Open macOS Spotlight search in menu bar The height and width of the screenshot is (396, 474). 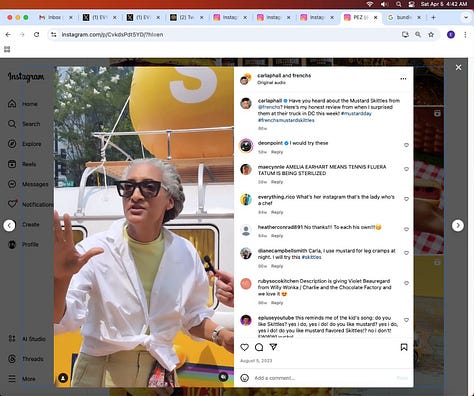coord(399,4)
